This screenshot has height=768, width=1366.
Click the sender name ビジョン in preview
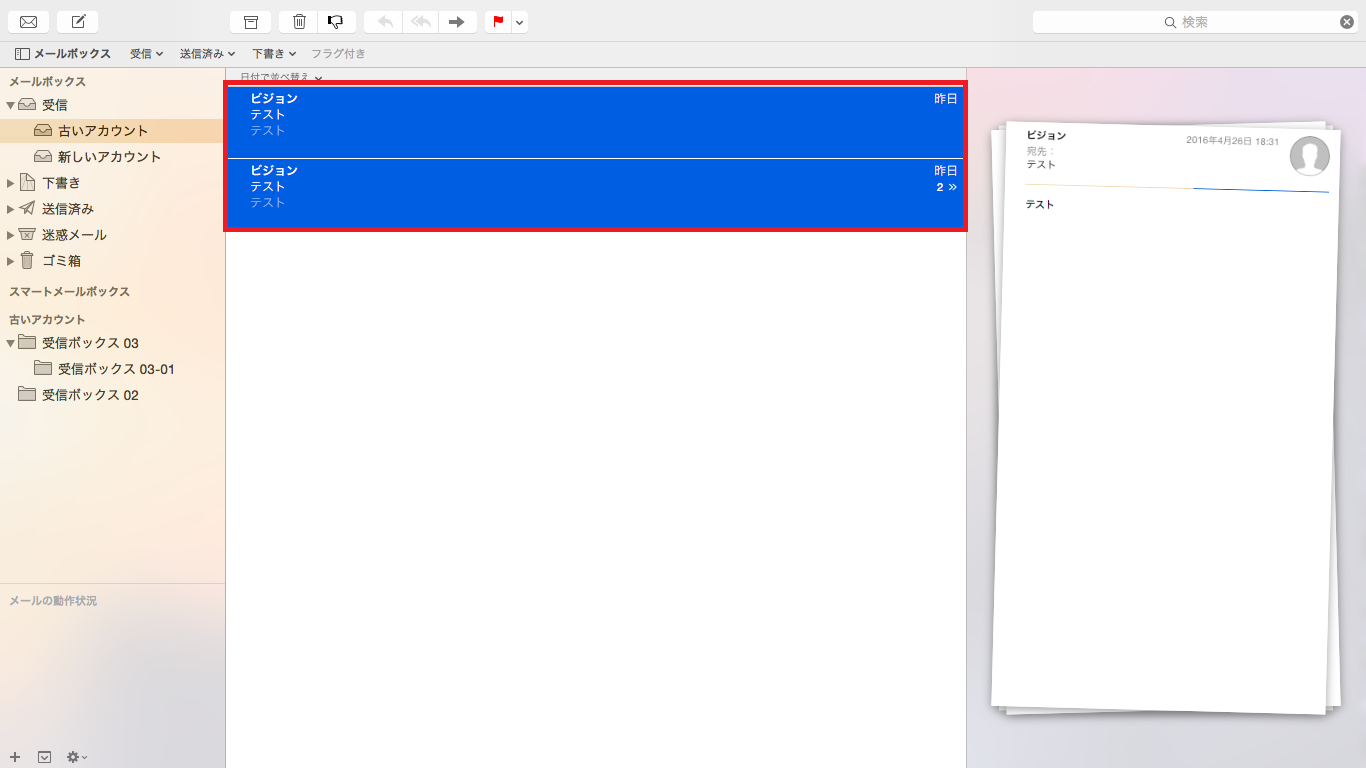(1046, 136)
